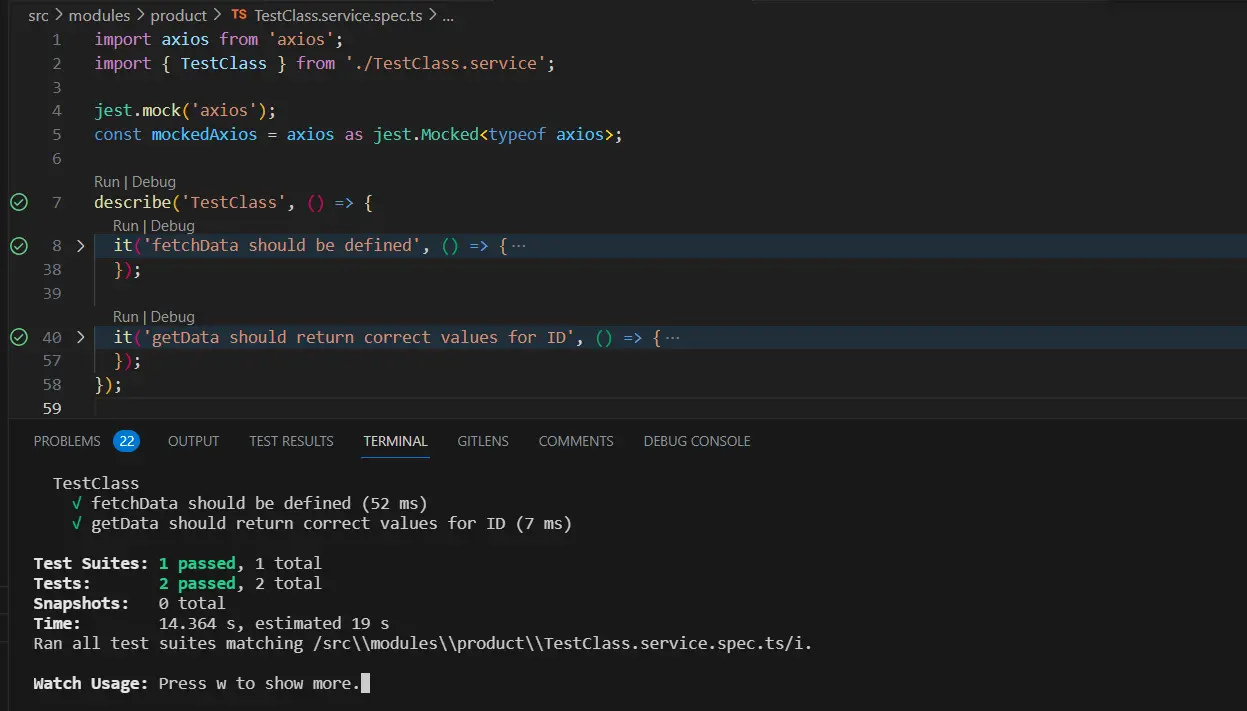This screenshot has width=1247, height=711.
Task: Click passed-test icon next to getData test
Action: point(19,338)
